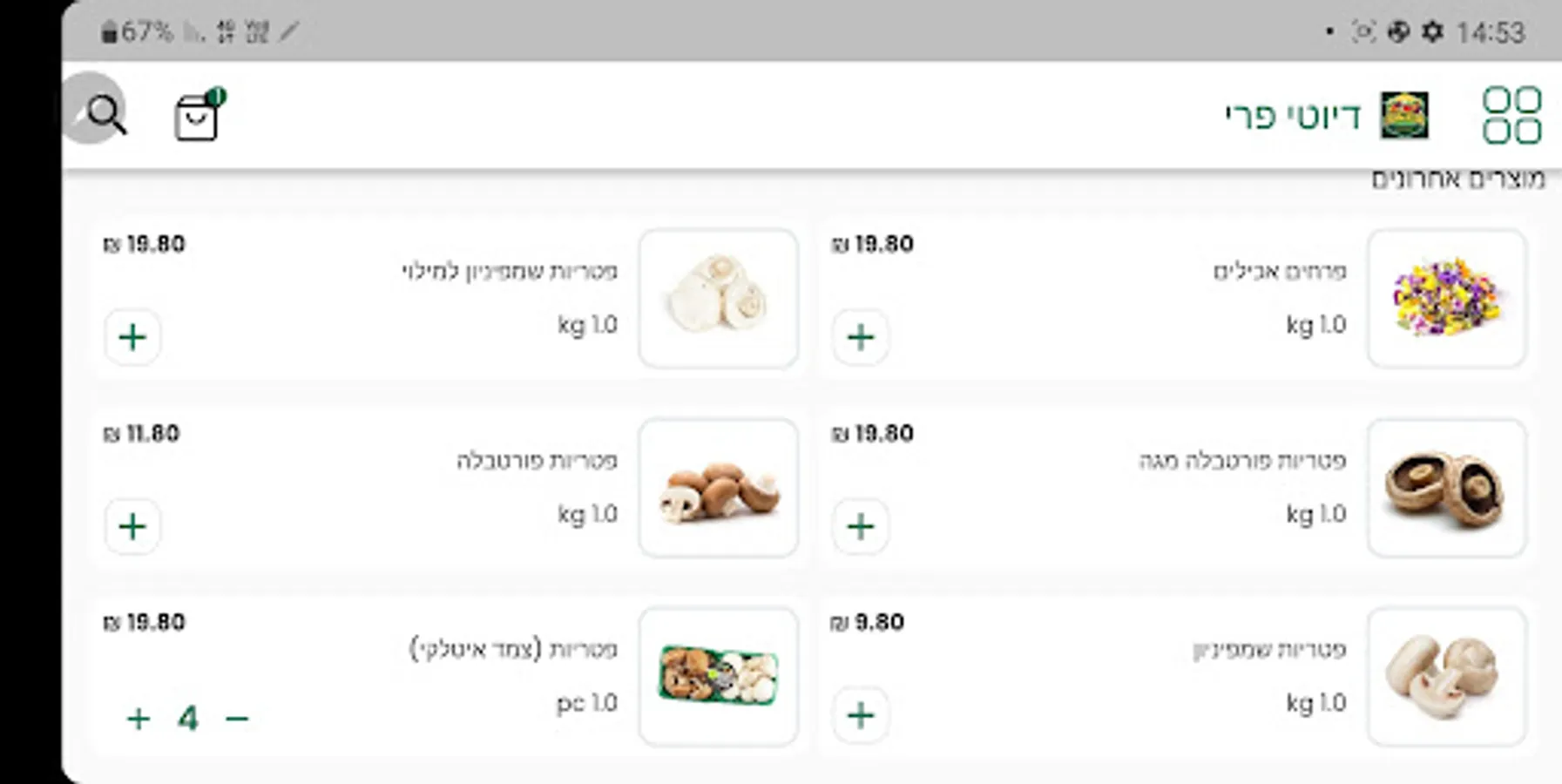
Task: Open the shopping cart bag
Action: tap(197, 116)
